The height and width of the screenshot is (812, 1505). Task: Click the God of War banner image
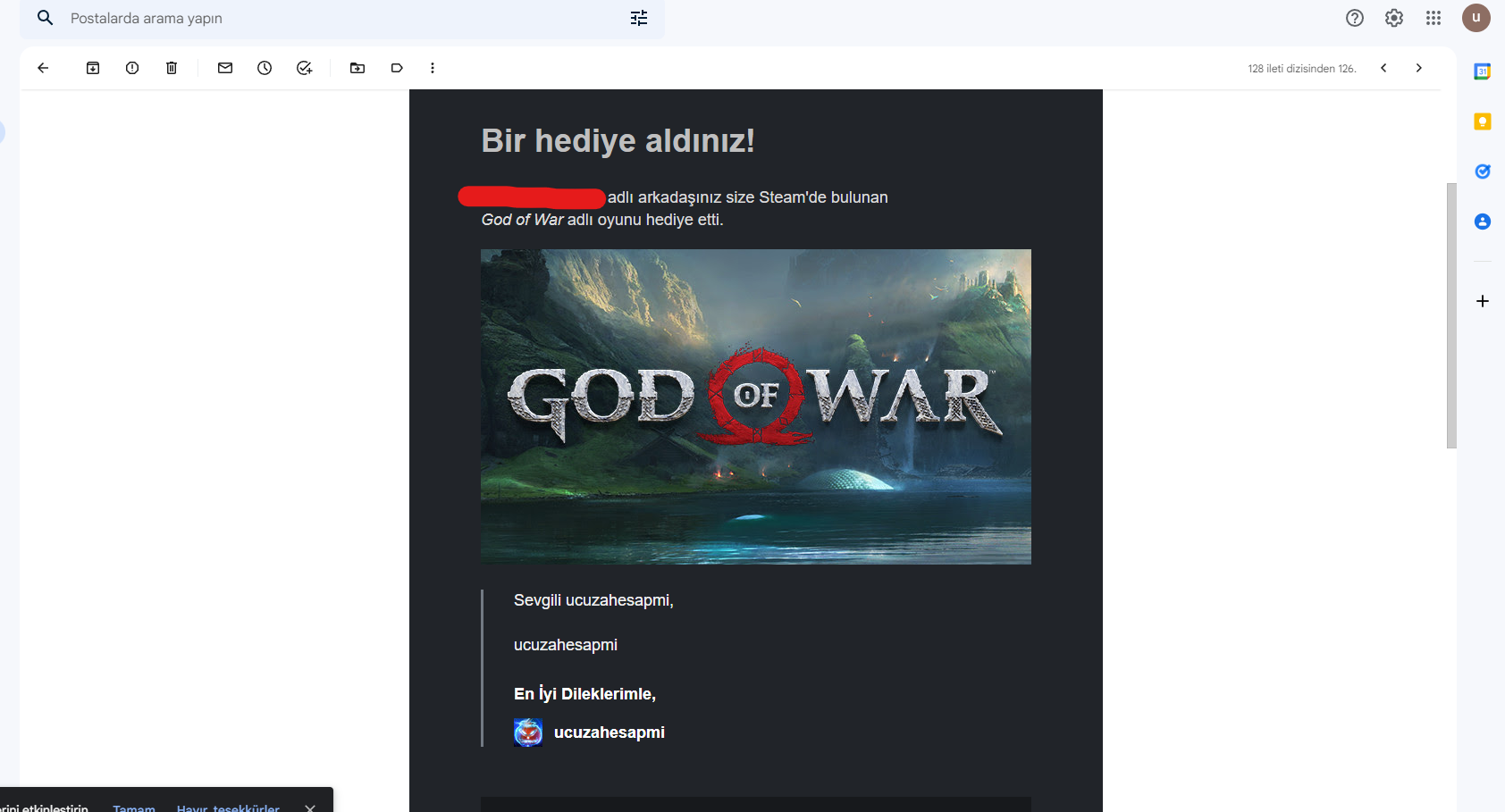coord(755,406)
